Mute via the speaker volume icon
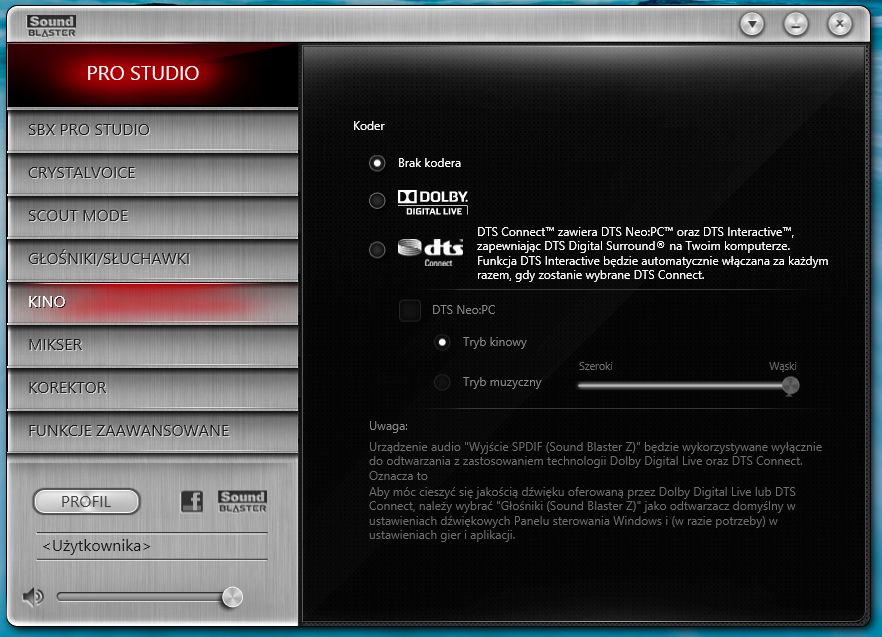Screen dimensions: 882x637 [33, 596]
